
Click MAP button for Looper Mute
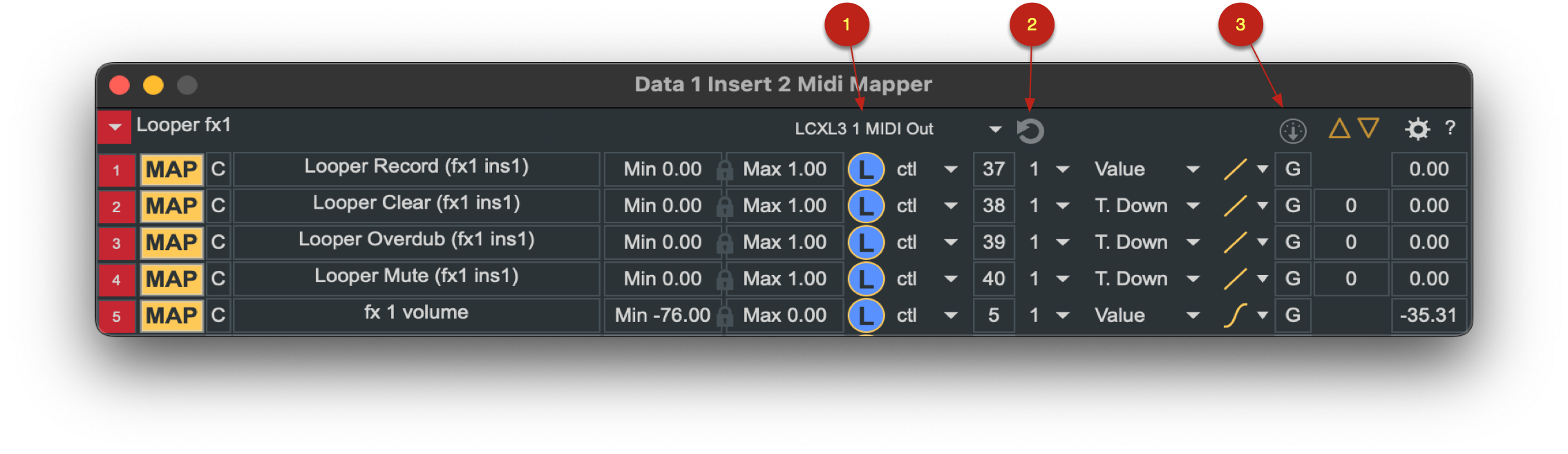point(171,279)
